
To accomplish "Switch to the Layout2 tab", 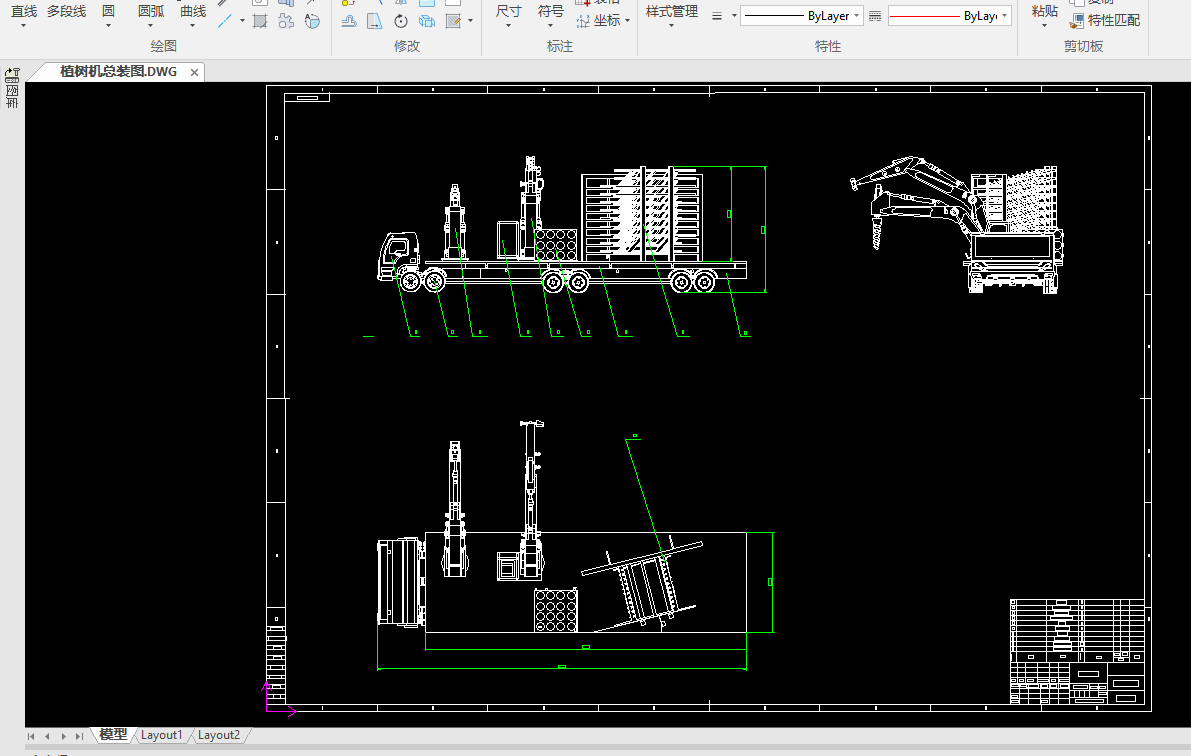I will [x=218, y=735].
